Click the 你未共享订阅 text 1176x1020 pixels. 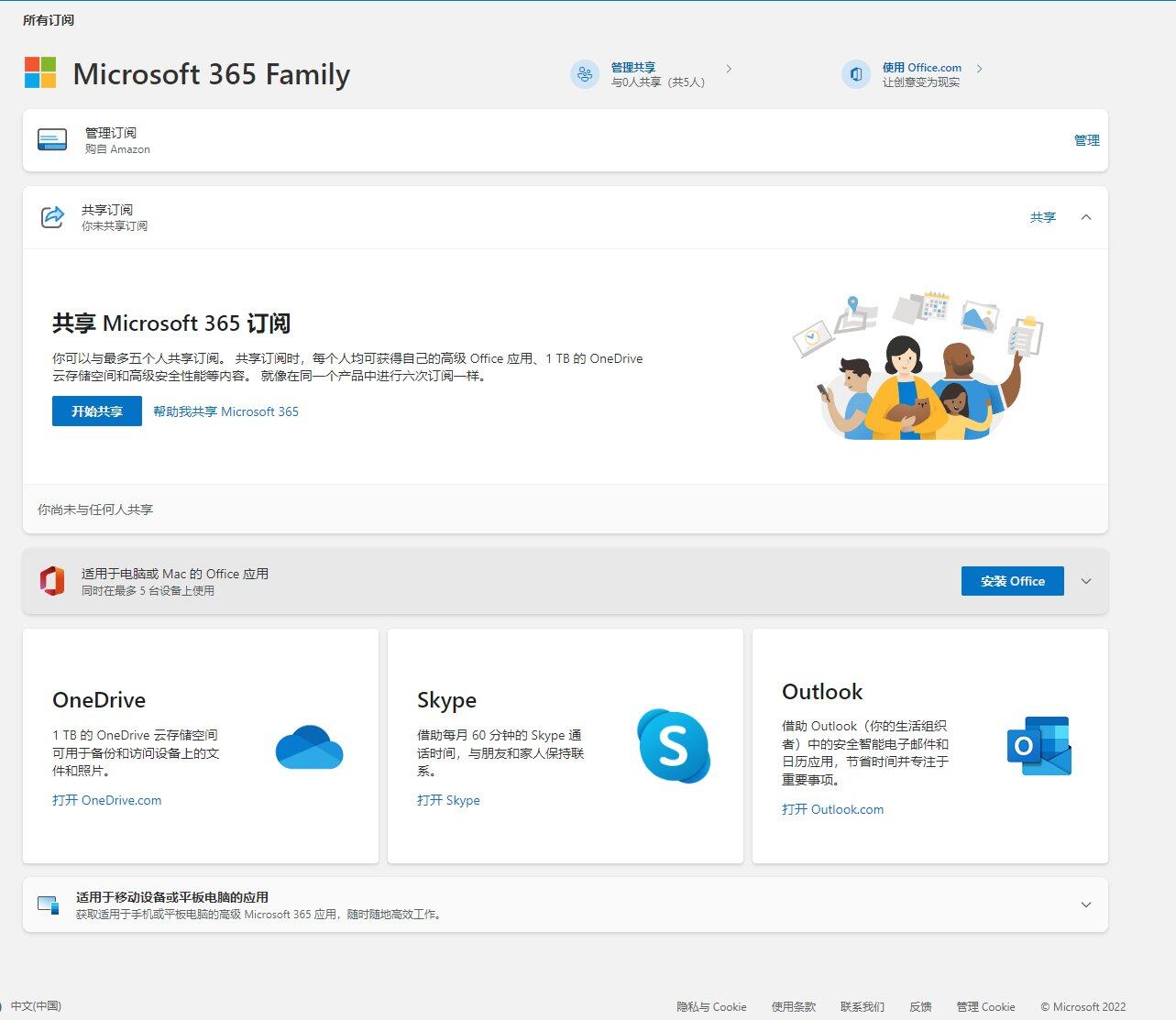(115, 226)
